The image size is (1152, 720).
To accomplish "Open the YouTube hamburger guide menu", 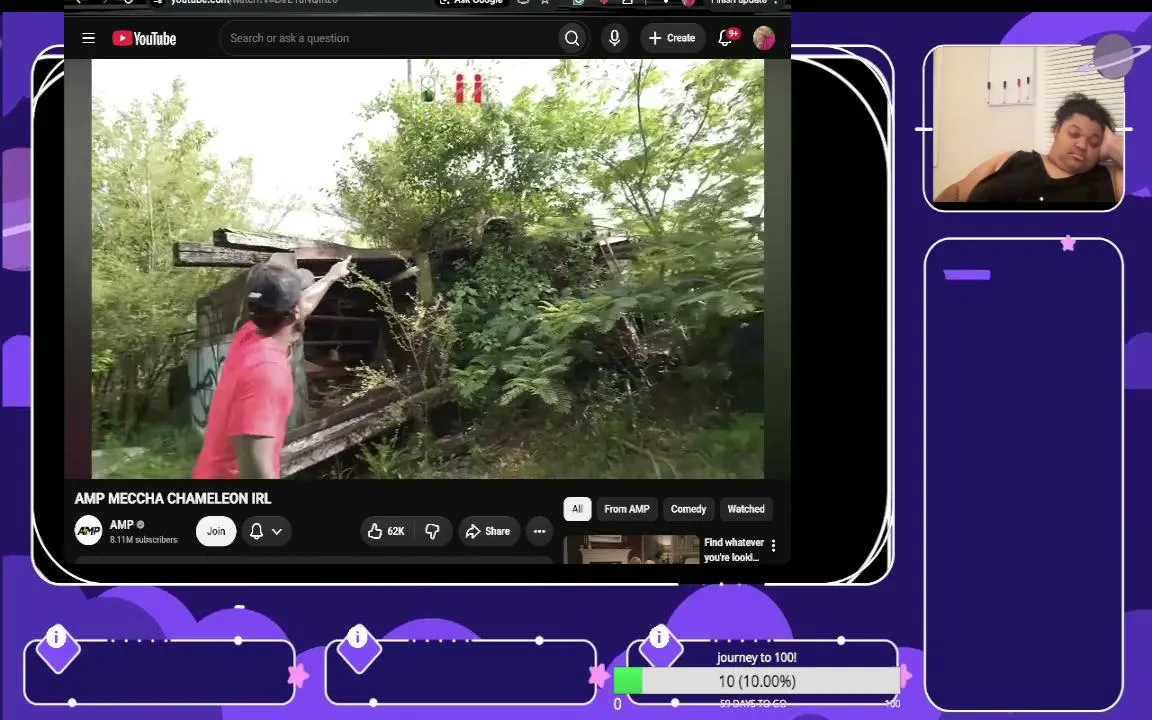I will tap(88, 38).
